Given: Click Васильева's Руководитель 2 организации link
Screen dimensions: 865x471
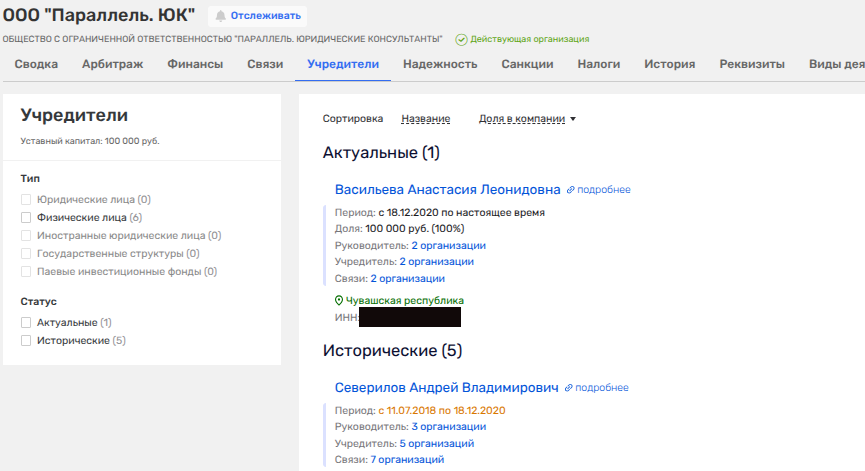Looking at the screenshot, I should pos(448,245).
